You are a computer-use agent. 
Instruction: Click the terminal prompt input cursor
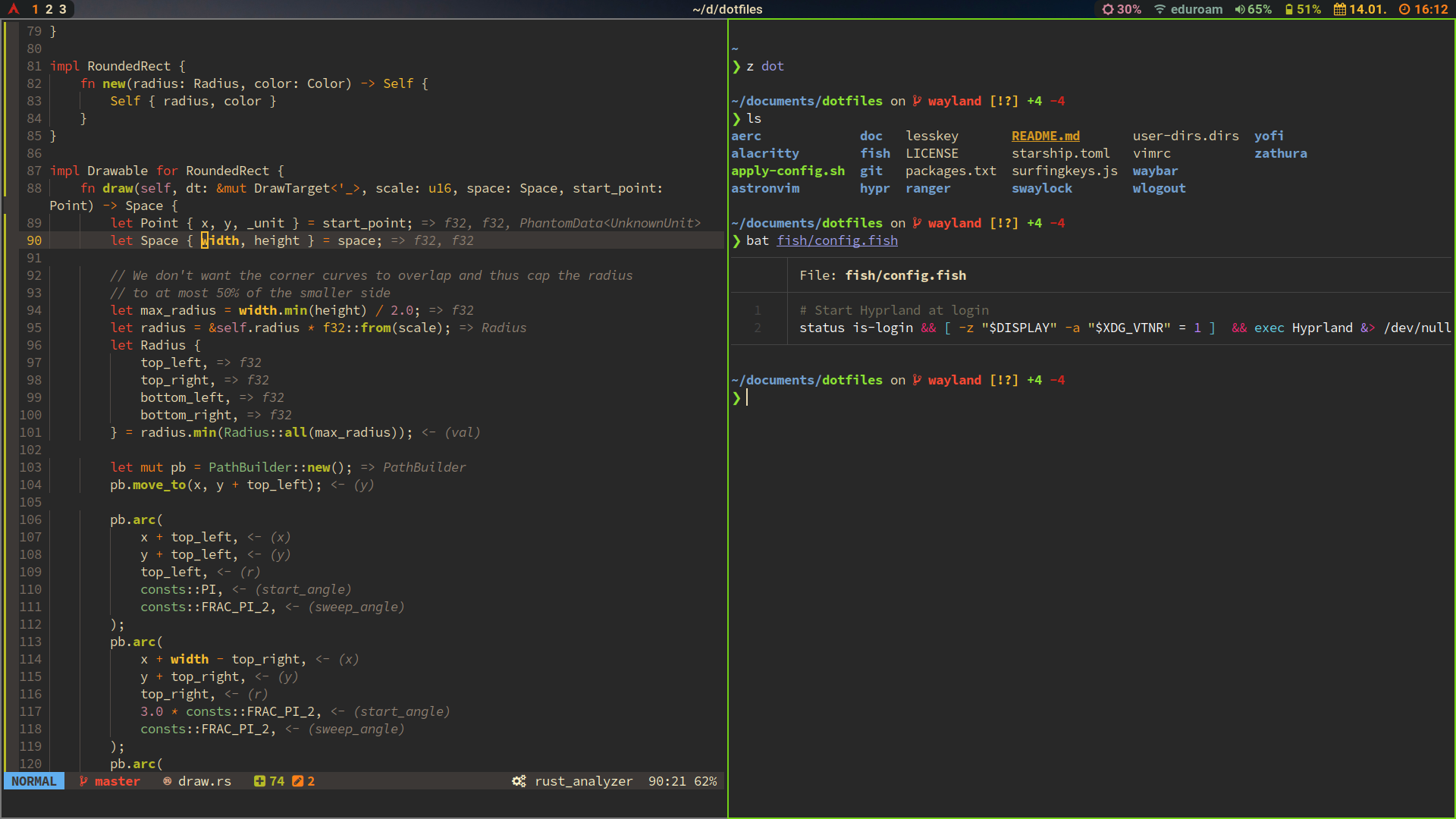pyautogui.click(x=747, y=397)
